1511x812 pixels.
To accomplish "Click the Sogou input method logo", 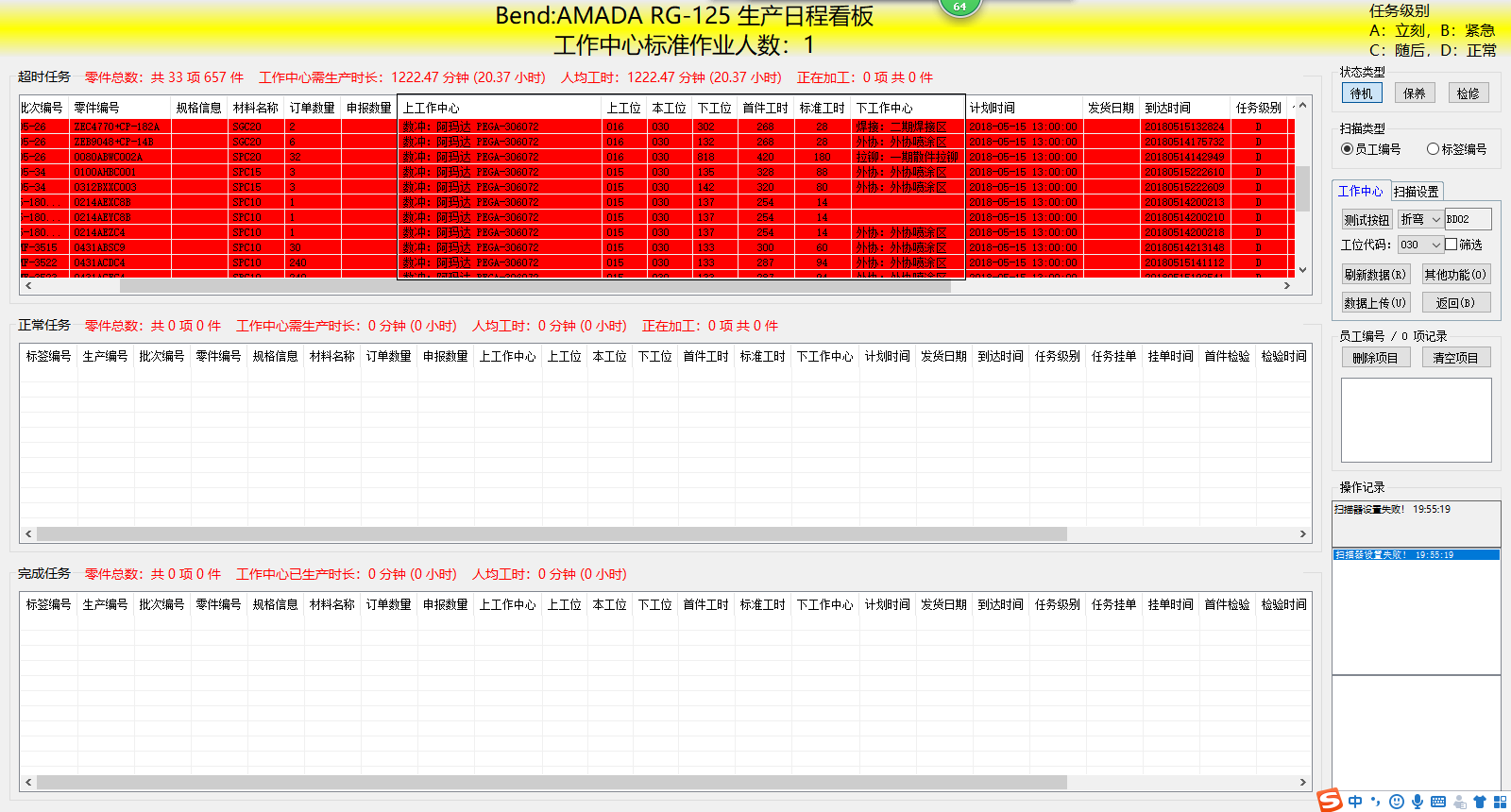I will click(1330, 800).
